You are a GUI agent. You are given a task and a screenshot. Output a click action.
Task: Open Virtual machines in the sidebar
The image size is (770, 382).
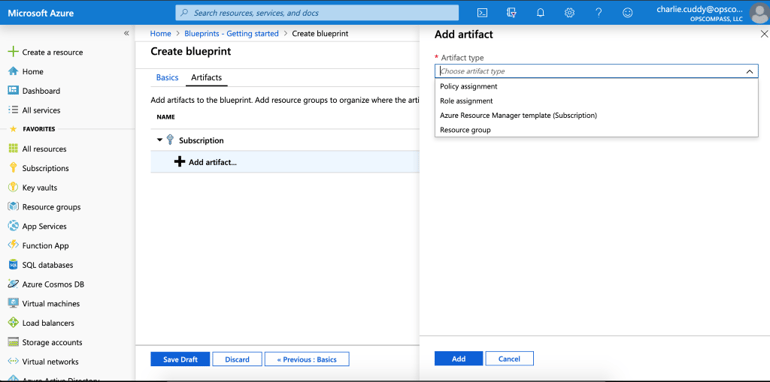click(x=51, y=303)
